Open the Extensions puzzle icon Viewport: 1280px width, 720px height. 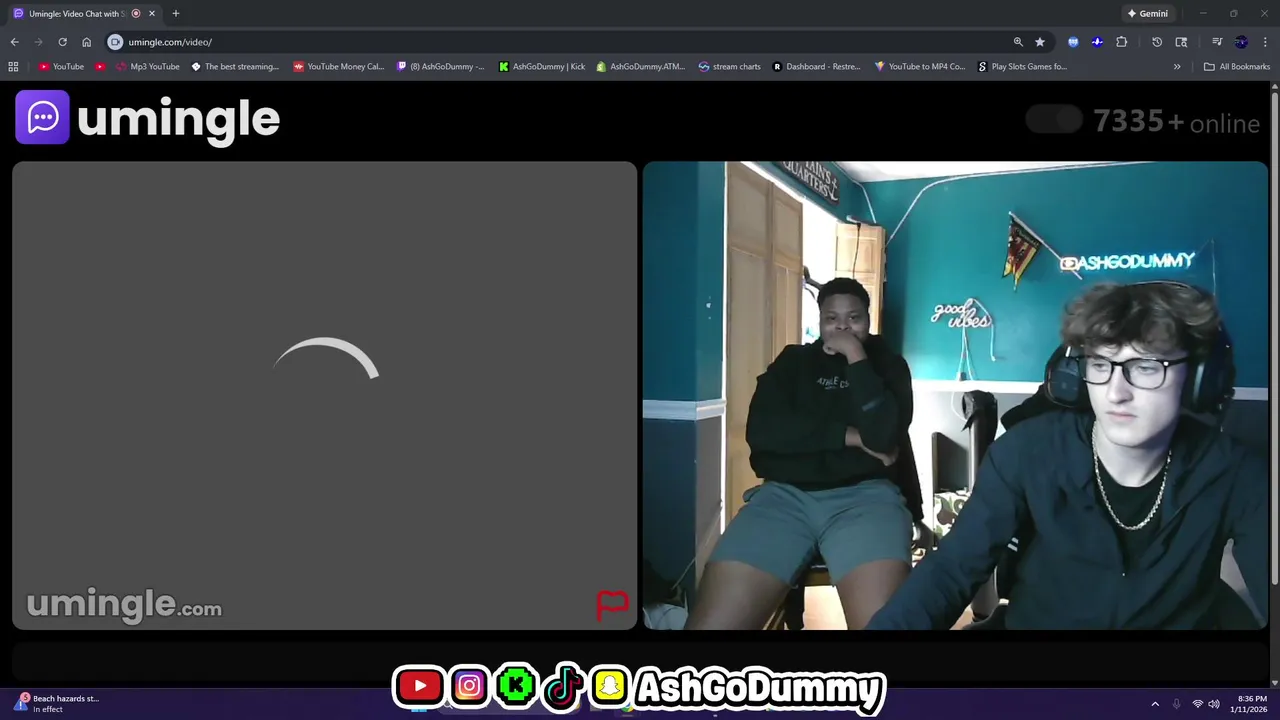point(1121,42)
